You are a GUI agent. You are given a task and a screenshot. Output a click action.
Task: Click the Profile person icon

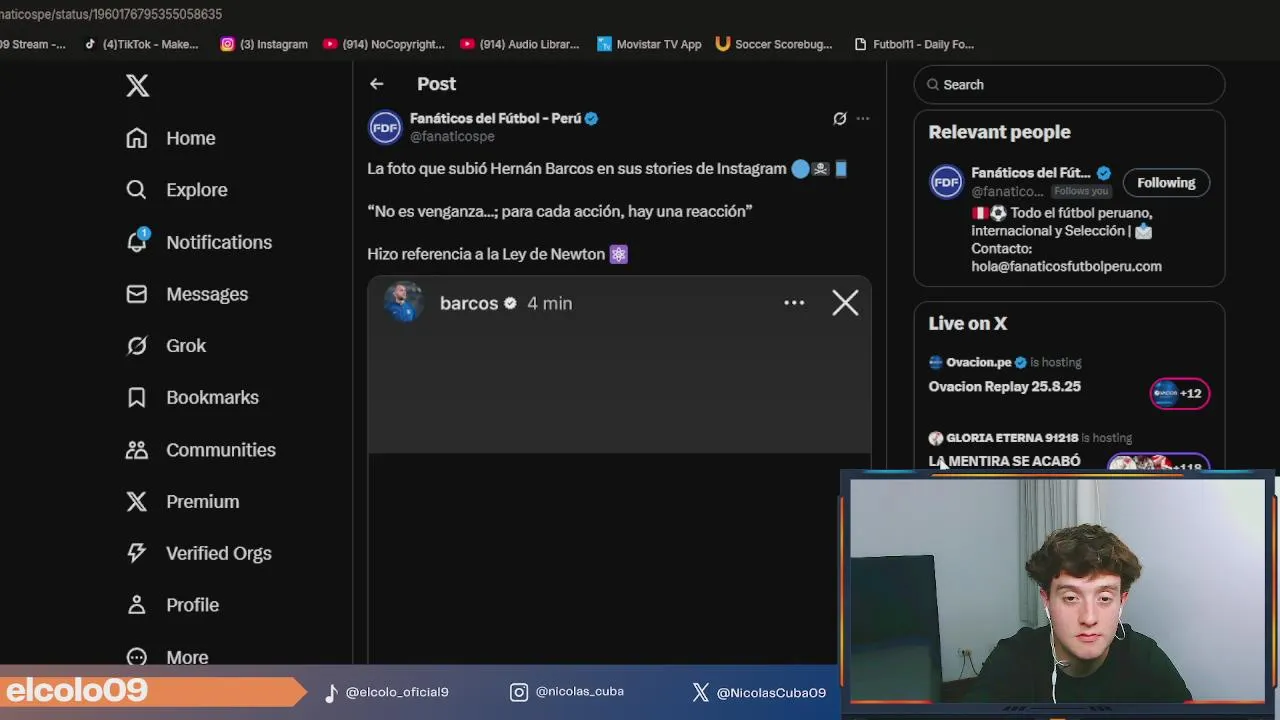tap(137, 605)
